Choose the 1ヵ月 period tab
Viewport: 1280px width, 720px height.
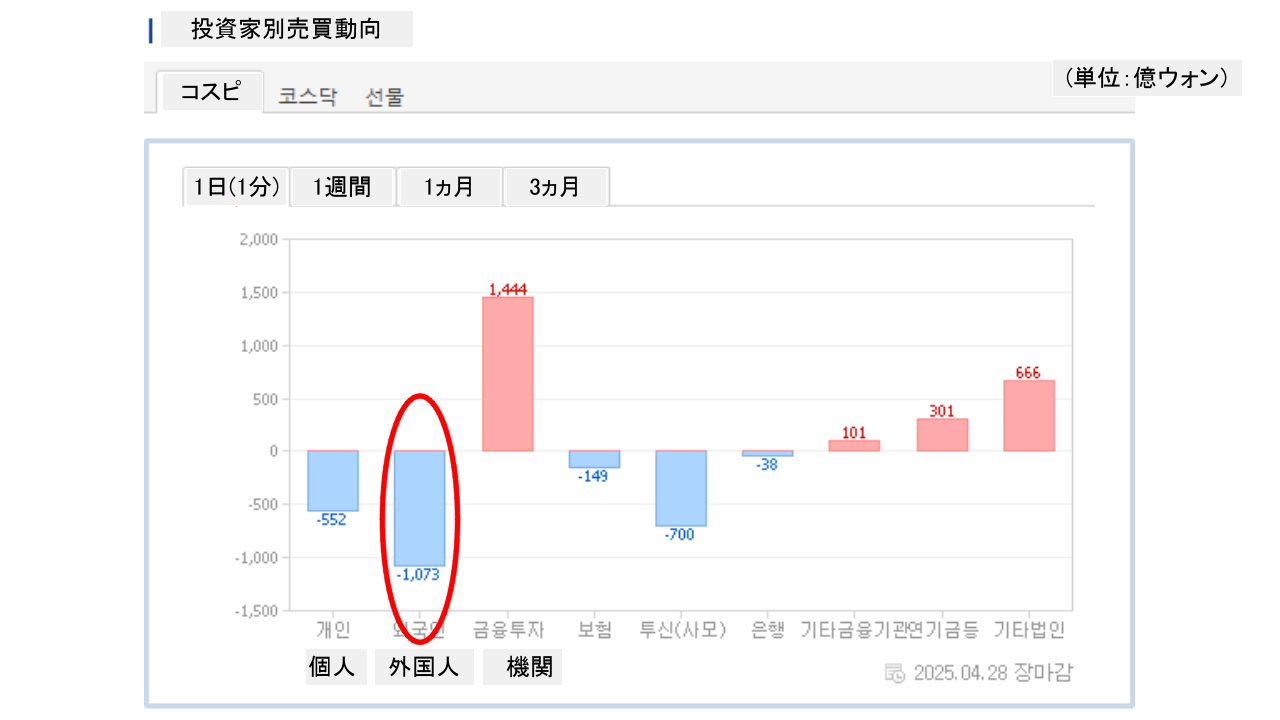tap(449, 187)
